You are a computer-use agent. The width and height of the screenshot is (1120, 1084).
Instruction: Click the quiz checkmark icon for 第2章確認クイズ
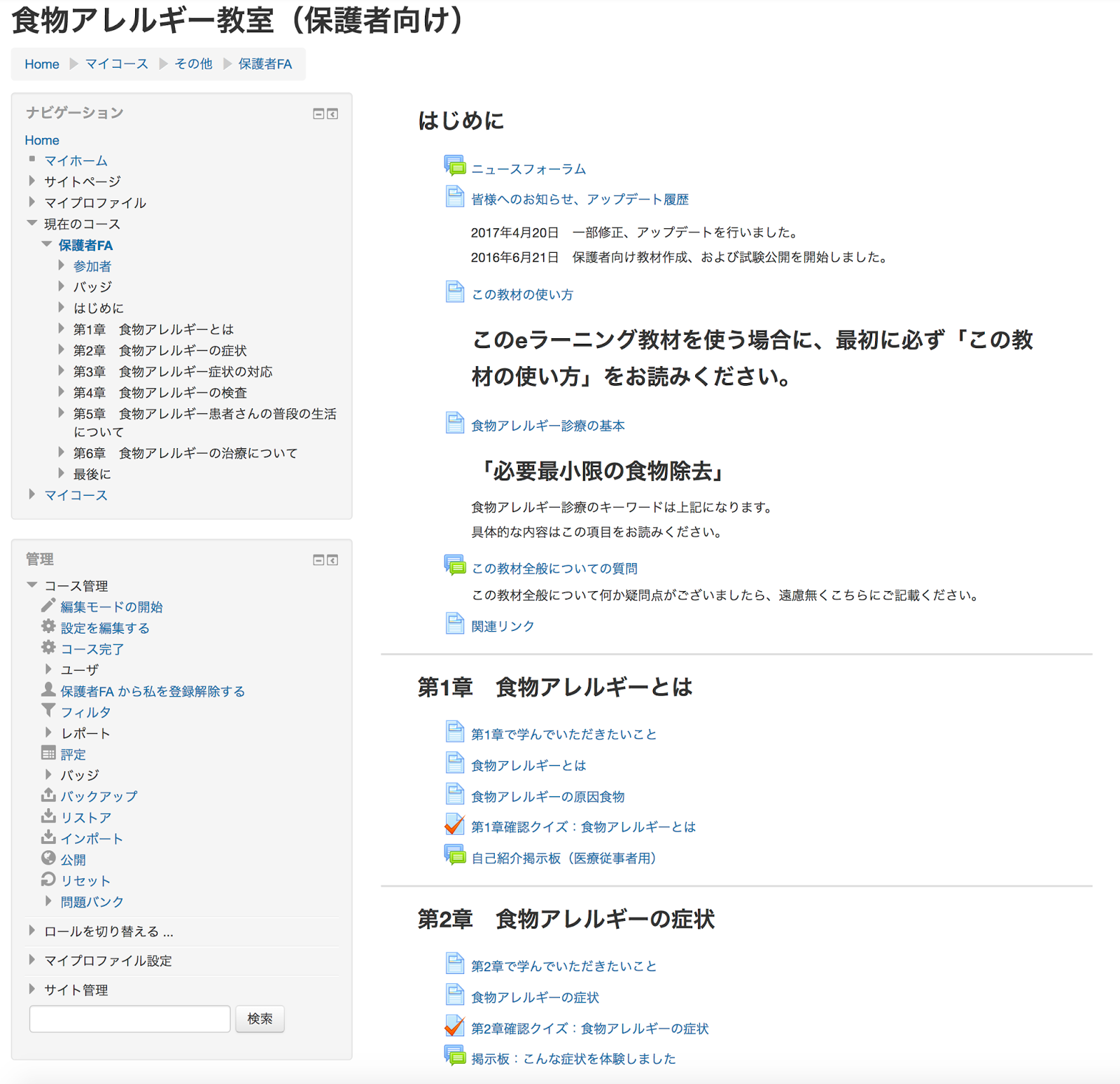[x=455, y=1026]
